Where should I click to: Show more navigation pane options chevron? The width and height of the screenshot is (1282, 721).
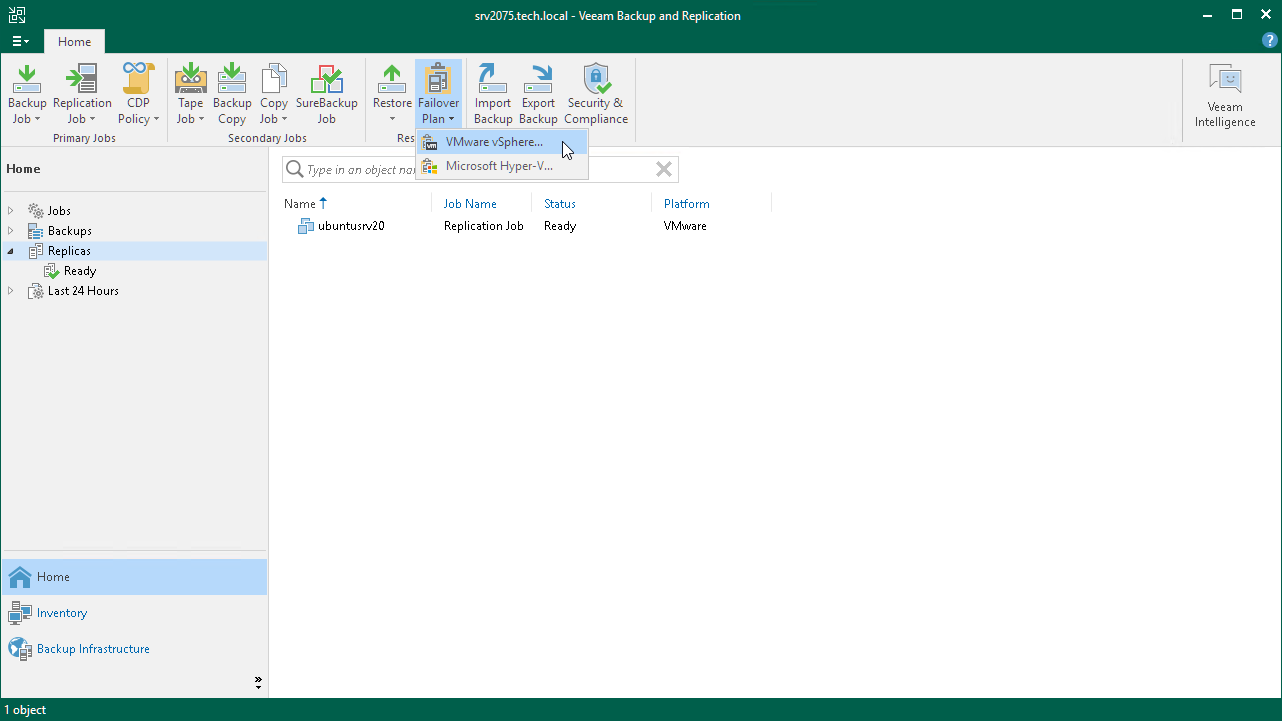point(258,683)
